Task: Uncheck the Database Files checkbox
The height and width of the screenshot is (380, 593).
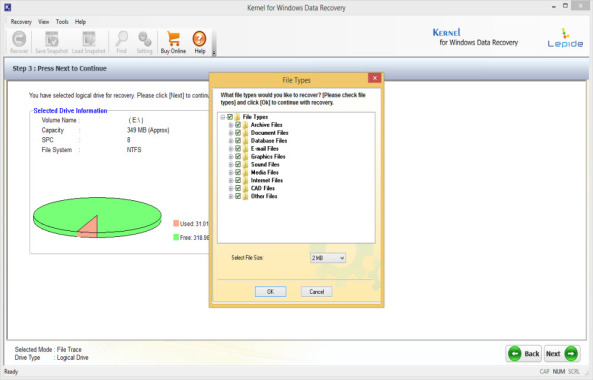Action: point(238,141)
